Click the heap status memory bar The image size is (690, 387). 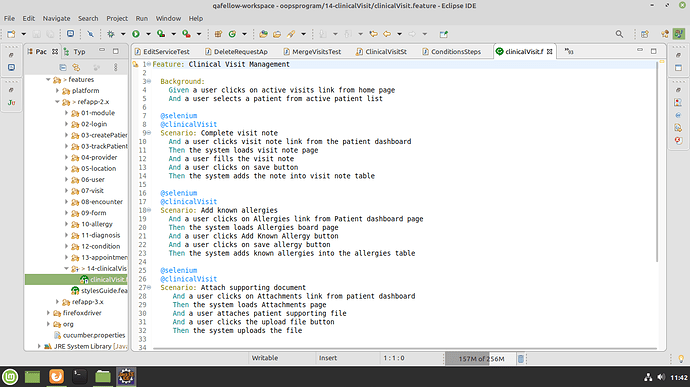pos(480,358)
